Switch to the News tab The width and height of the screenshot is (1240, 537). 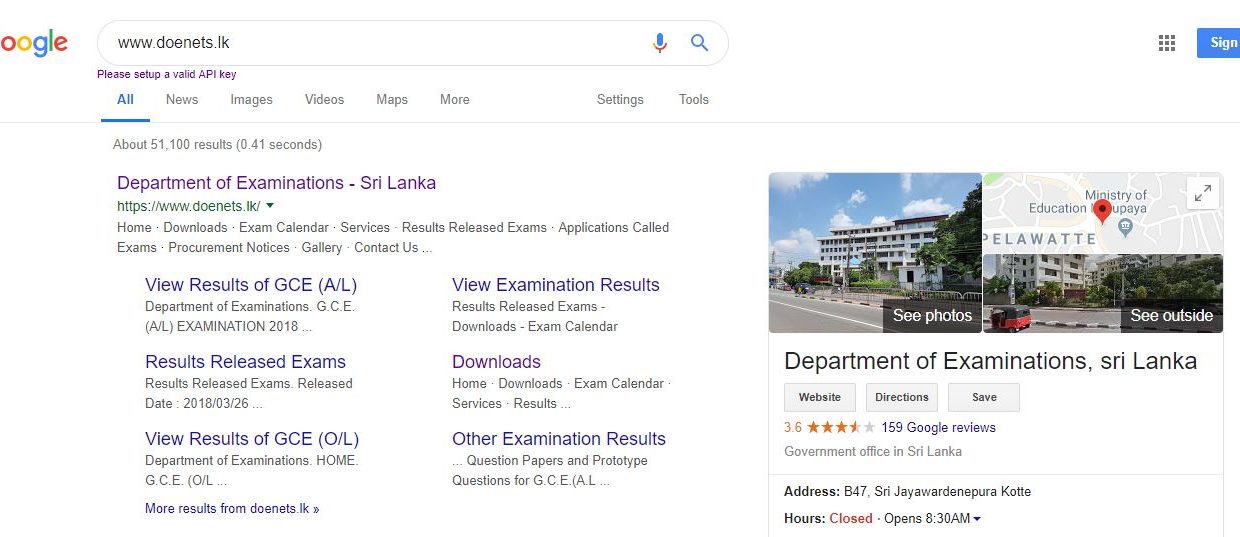tap(182, 99)
